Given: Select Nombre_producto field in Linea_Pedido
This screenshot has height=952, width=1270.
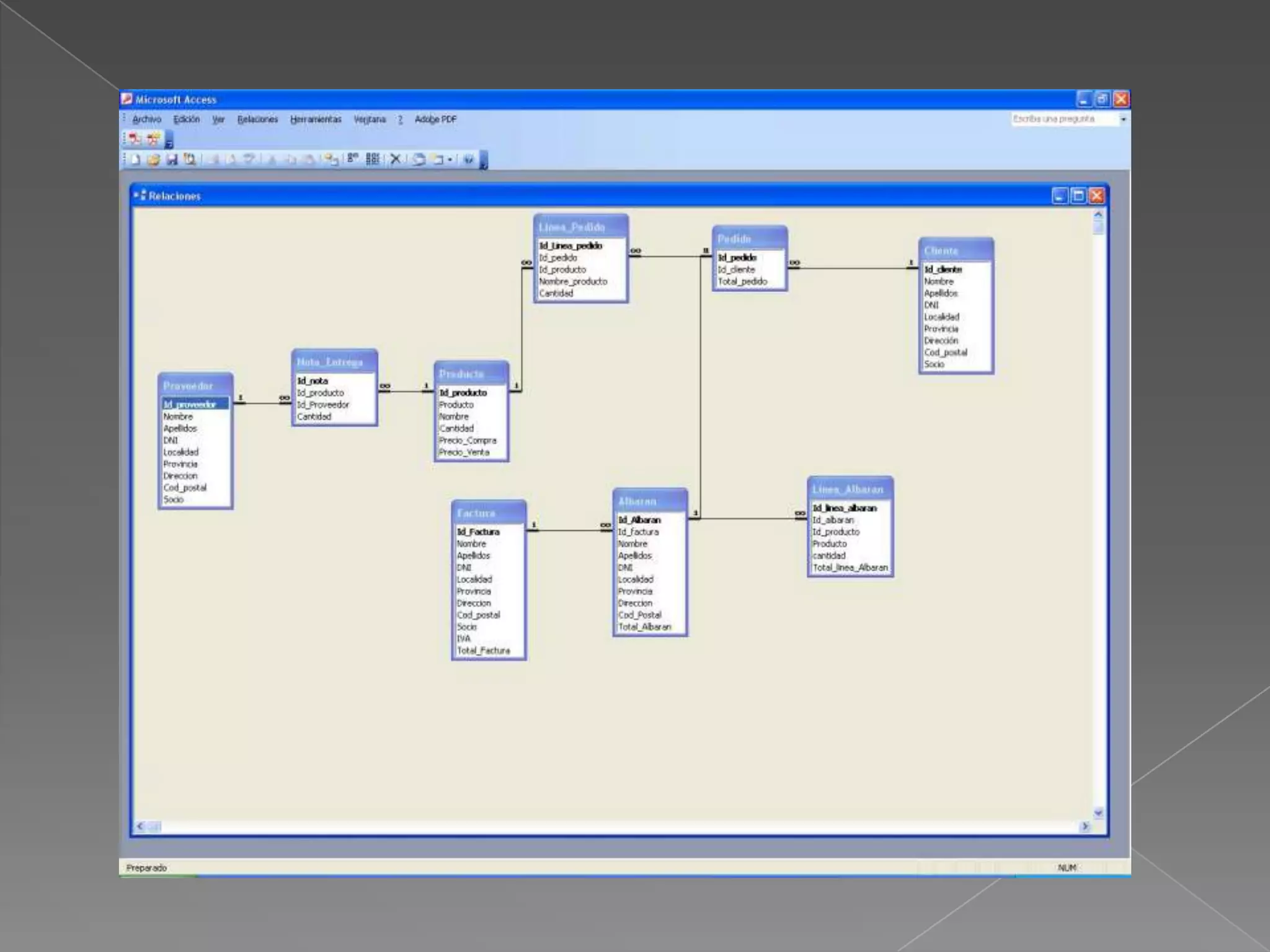Looking at the screenshot, I should point(573,281).
